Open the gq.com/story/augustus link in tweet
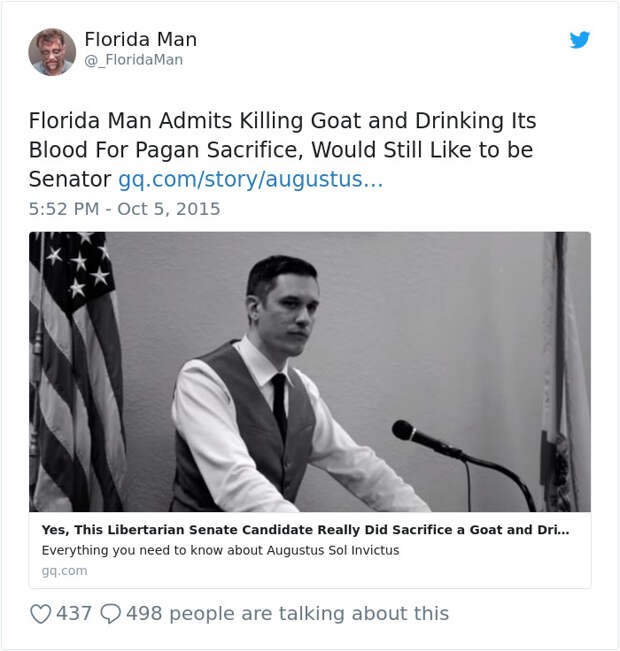Screen dimensions: 620x651 (x=251, y=180)
